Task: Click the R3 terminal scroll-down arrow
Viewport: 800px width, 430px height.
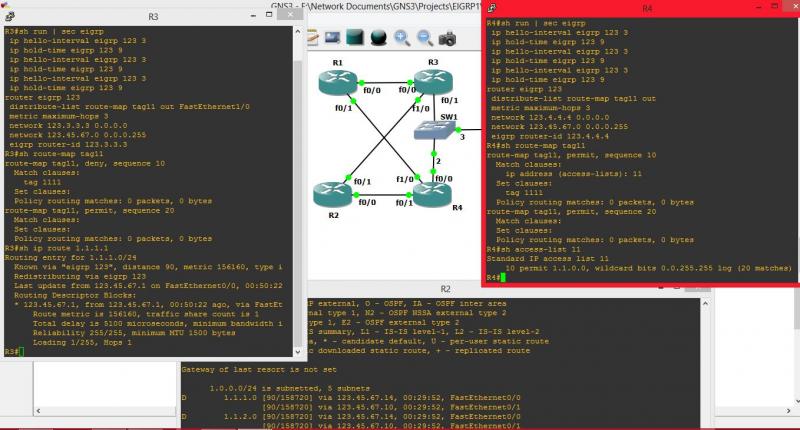Action: pyautogui.click(x=298, y=351)
